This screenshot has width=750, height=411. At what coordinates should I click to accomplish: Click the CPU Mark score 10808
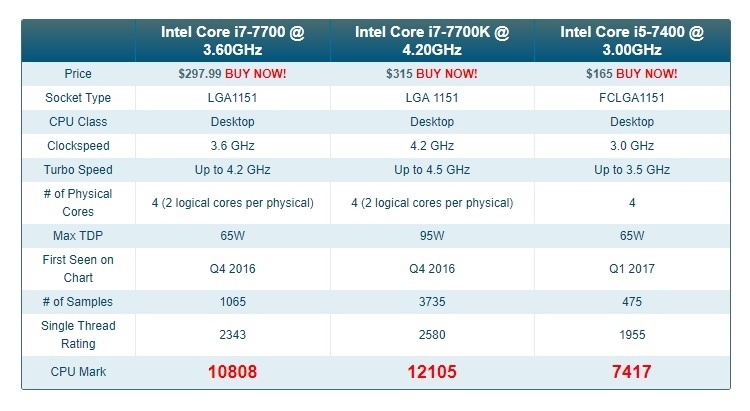(x=232, y=372)
